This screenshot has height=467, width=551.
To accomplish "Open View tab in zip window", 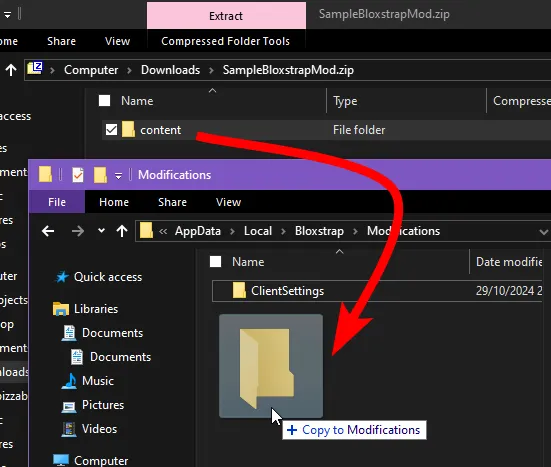I will pos(117,41).
